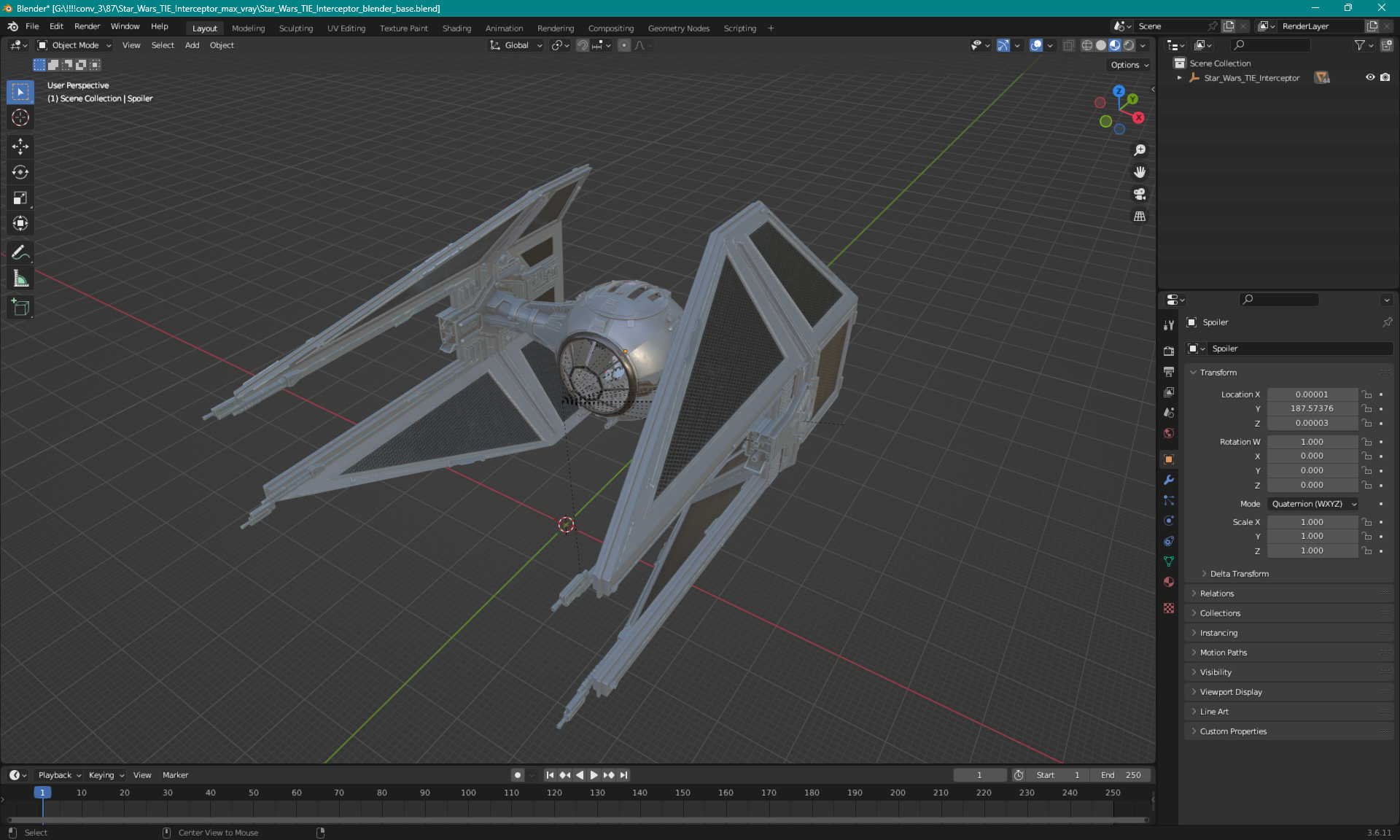Switch to rendered viewport shading
The image size is (1400, 840).
(1129, 45)
